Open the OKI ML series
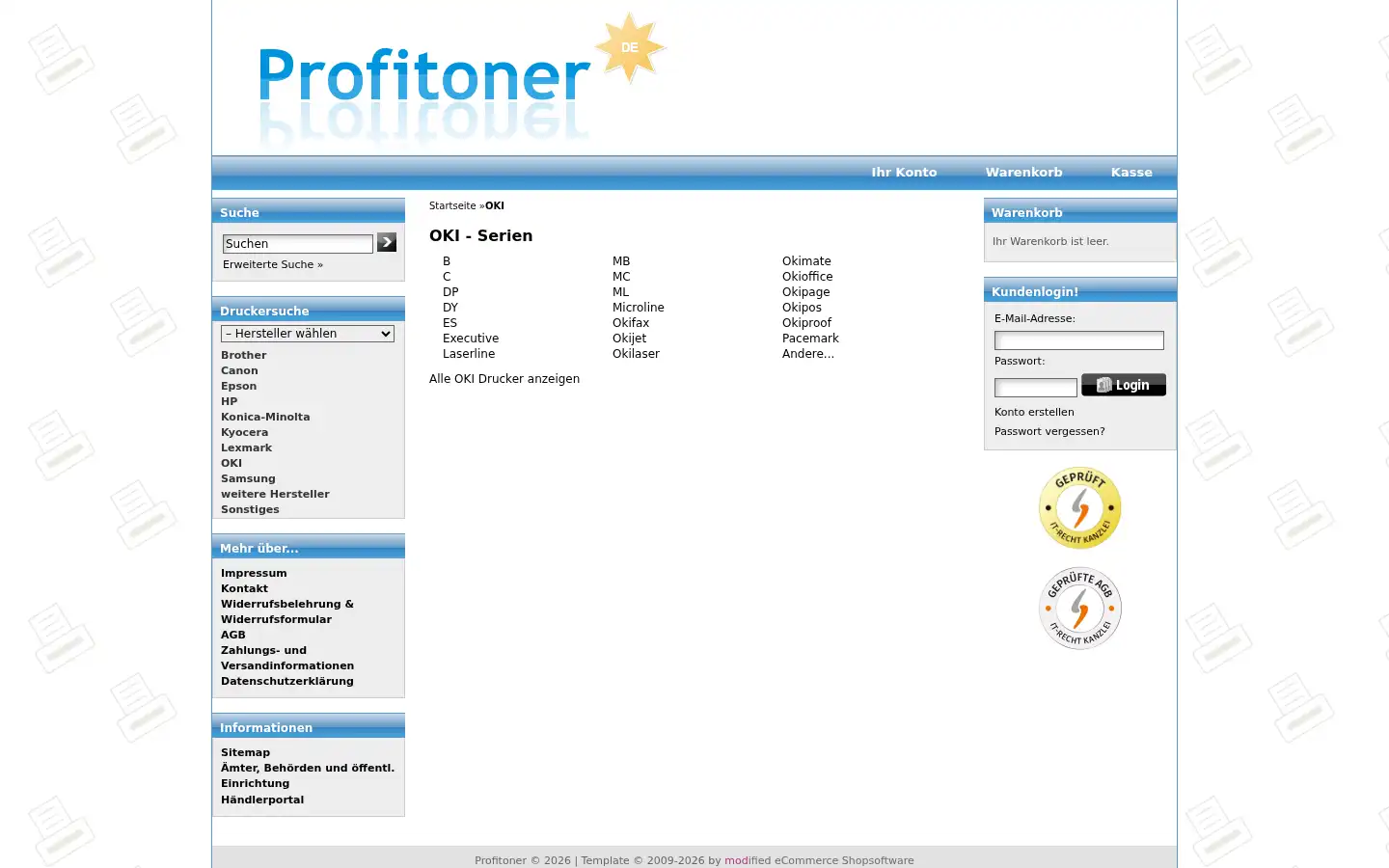 [x=620, y=292]
